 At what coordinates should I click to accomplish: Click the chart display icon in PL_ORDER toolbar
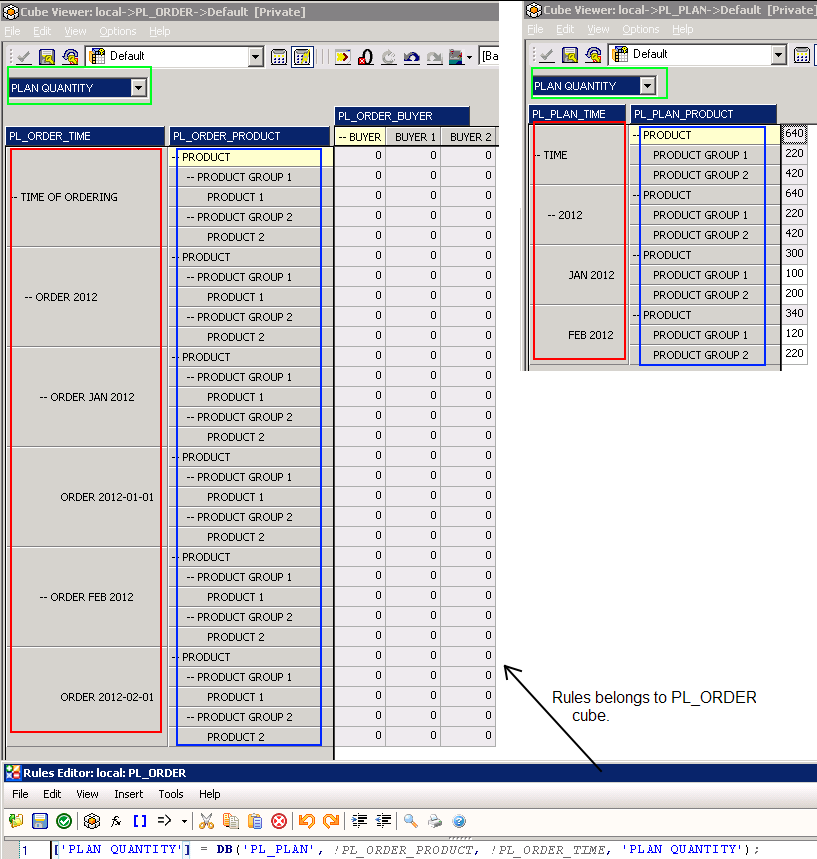[456, 56]
